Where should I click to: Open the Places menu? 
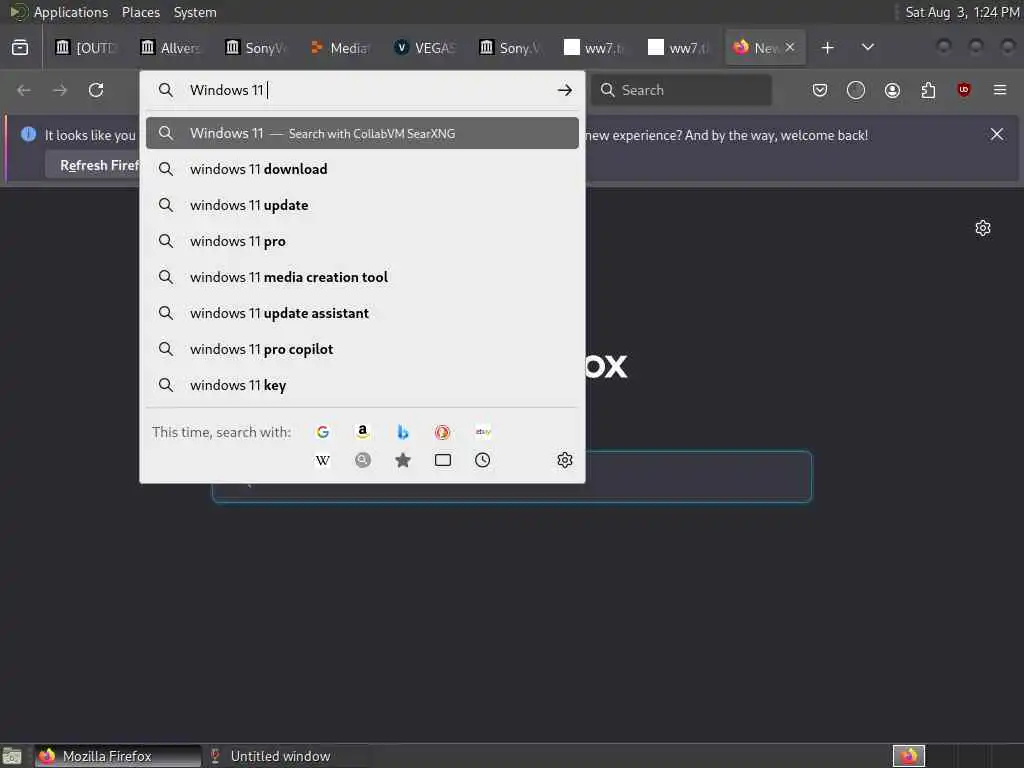click(141, 12)
